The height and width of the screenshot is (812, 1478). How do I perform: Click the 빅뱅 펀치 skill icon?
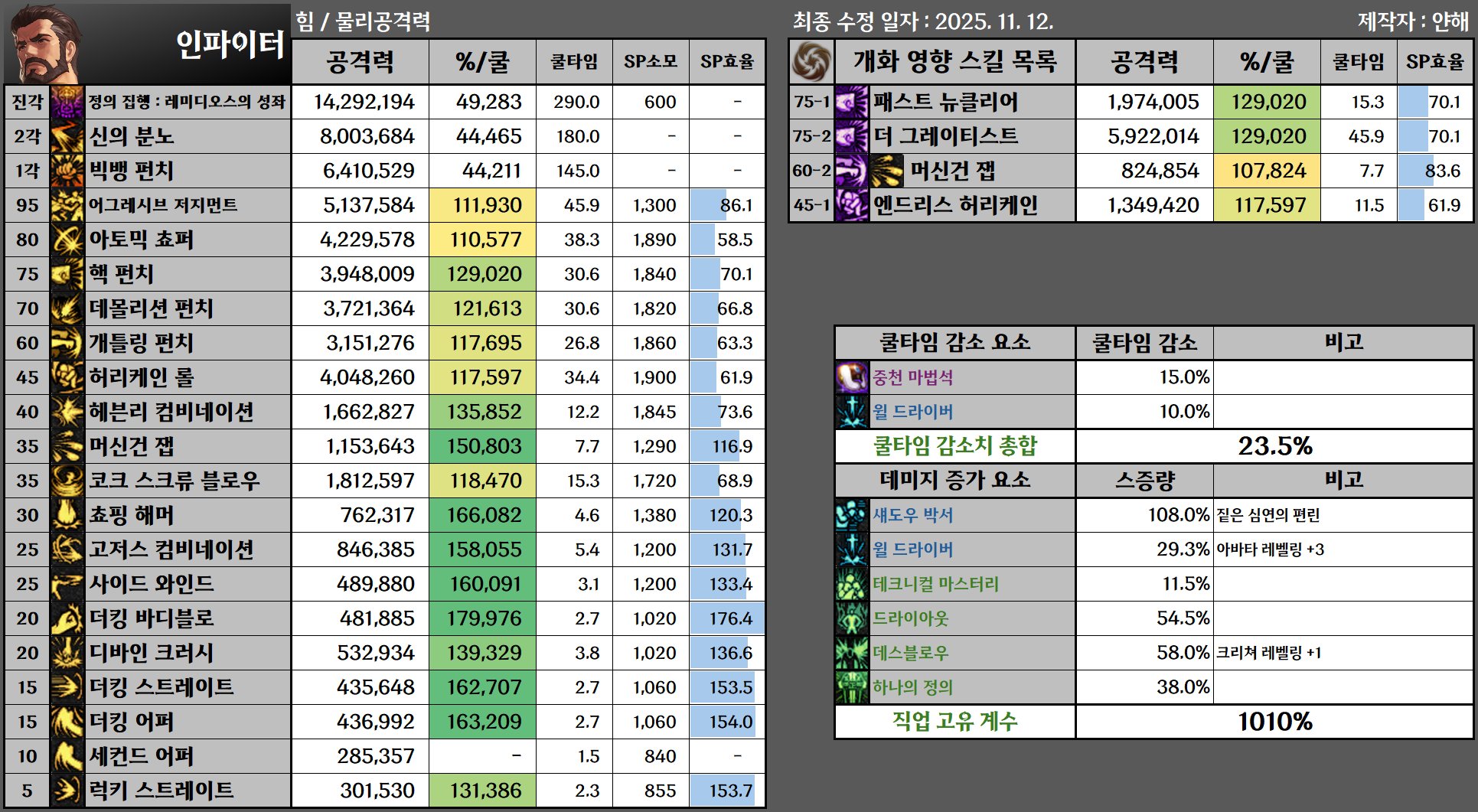(x=67, y=171)
